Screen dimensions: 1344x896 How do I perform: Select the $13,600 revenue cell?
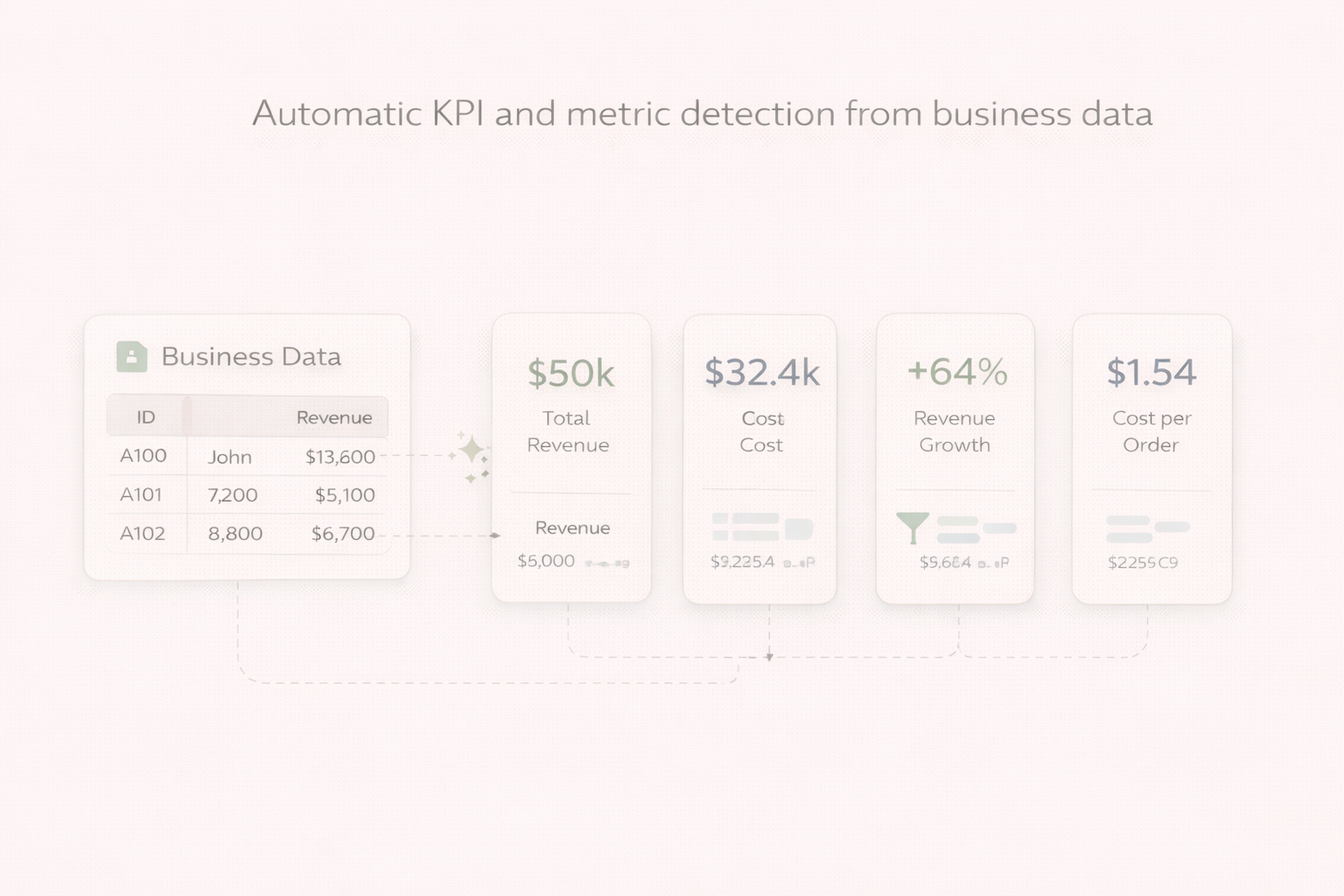tap(340, 457)
